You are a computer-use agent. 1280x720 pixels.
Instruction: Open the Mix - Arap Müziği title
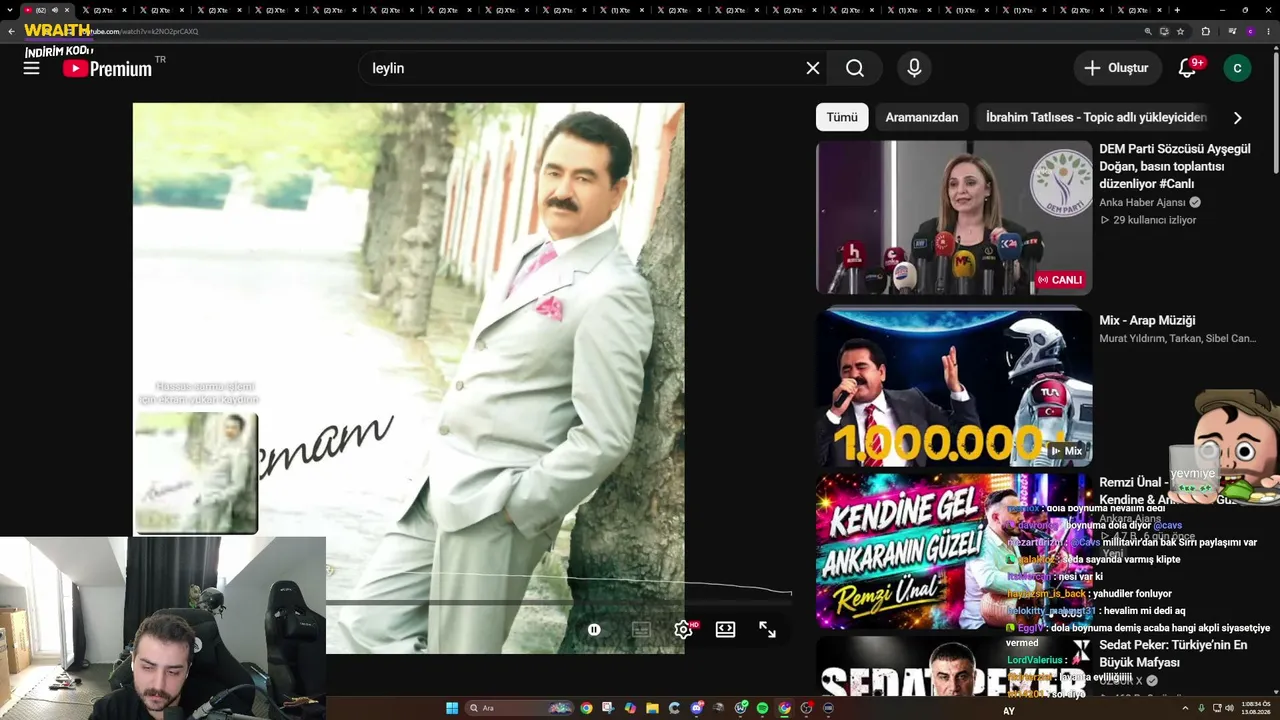[x=1147, y=321]
